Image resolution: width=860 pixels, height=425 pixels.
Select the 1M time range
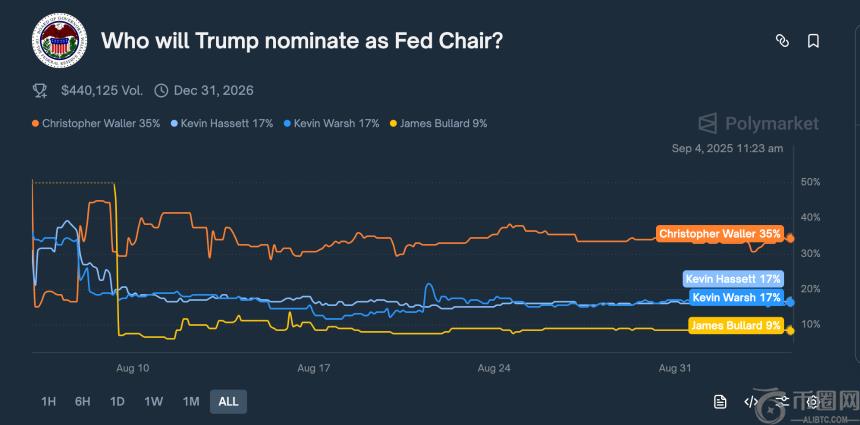coord(190,402)
